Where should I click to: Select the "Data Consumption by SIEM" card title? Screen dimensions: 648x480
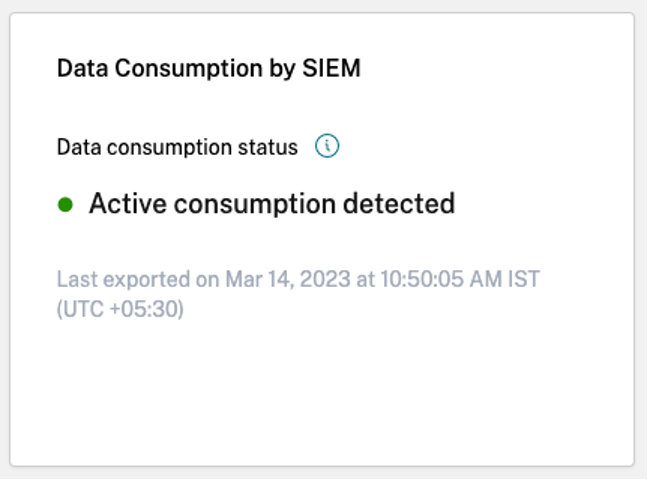click(208, 69)
